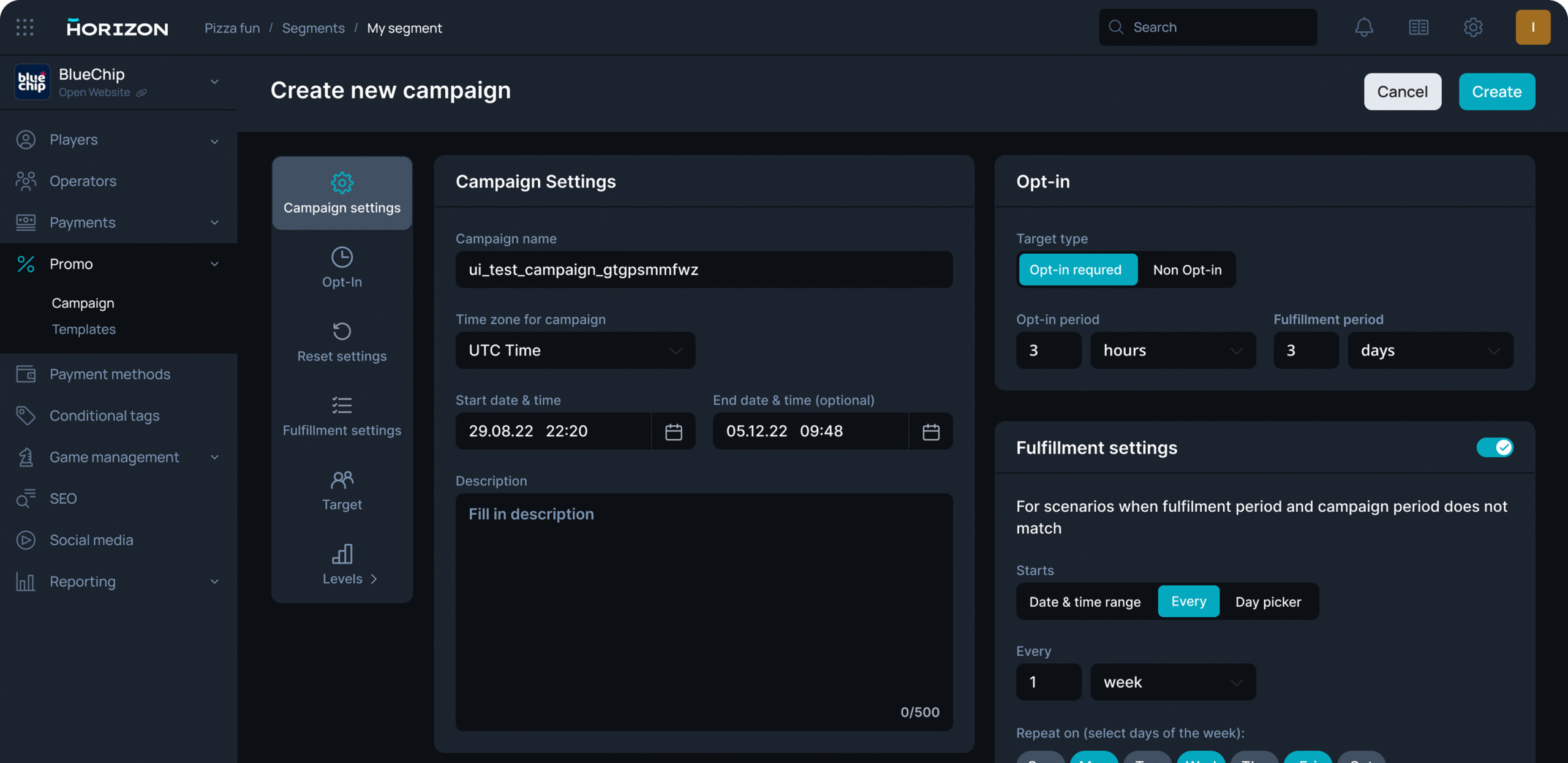The image size is (1568, 763).
Task: Open the UTC Time zone dropdown
Action: coord(575,351)
